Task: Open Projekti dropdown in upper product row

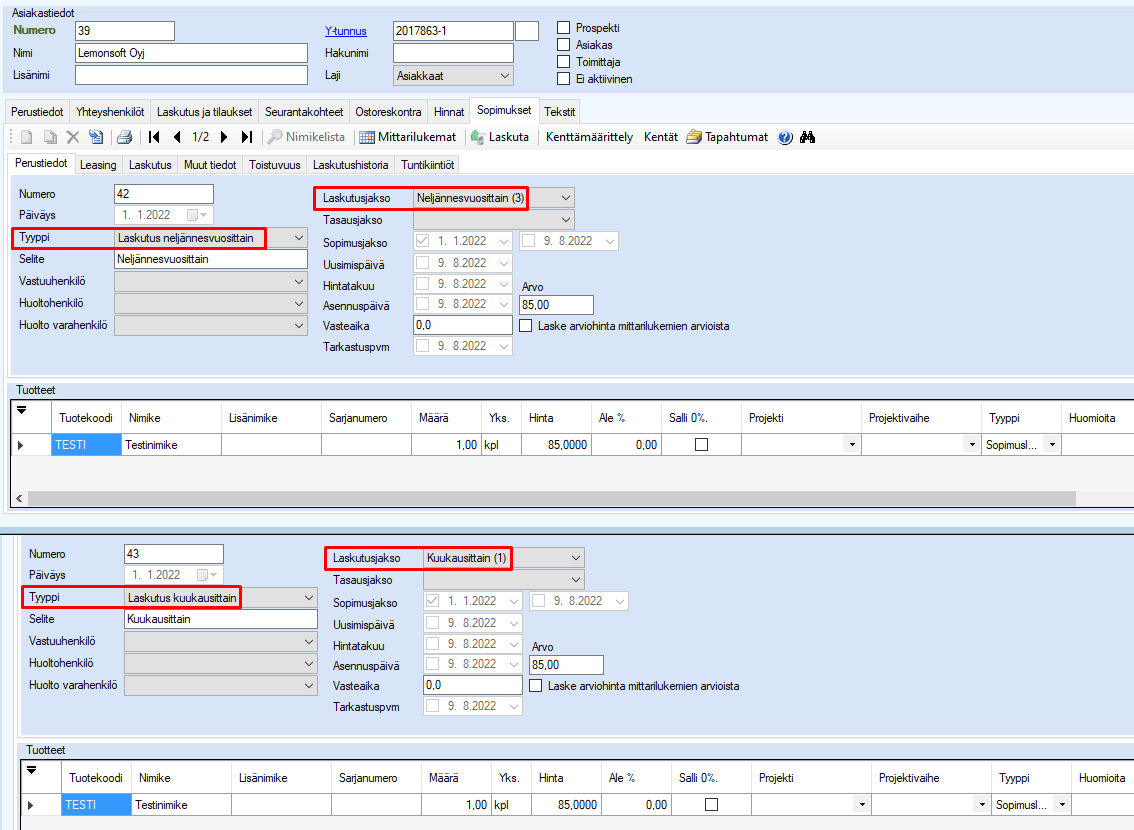Action: tap(852, 445)
